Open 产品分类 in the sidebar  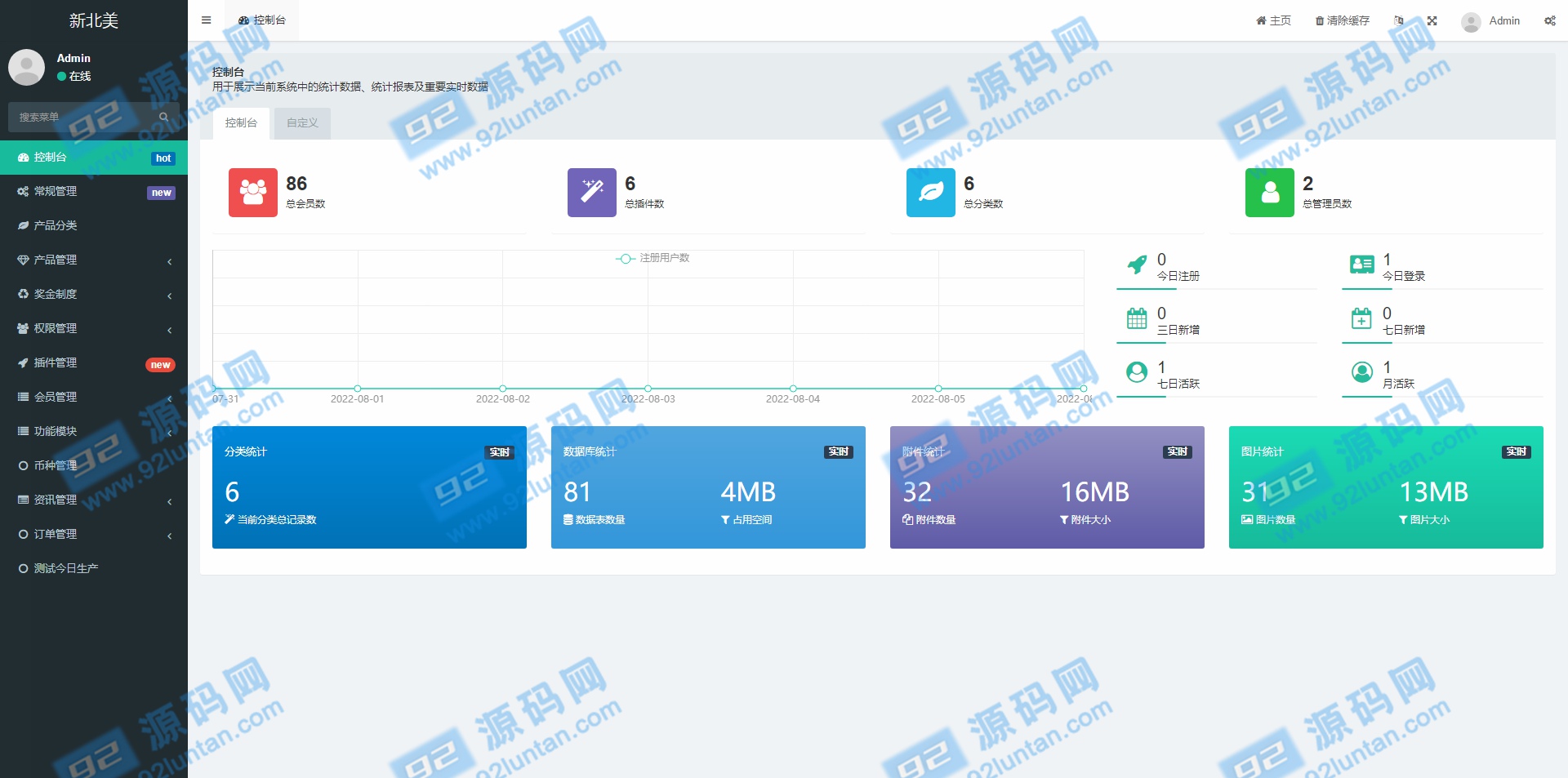[x=94, y=226]
